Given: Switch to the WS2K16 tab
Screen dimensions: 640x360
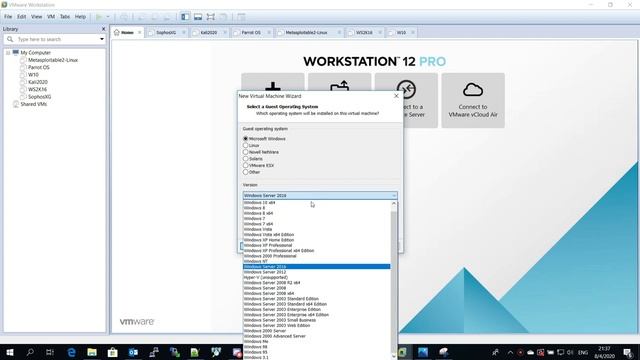Looking at the screenshot, I should tap(364, 32).
